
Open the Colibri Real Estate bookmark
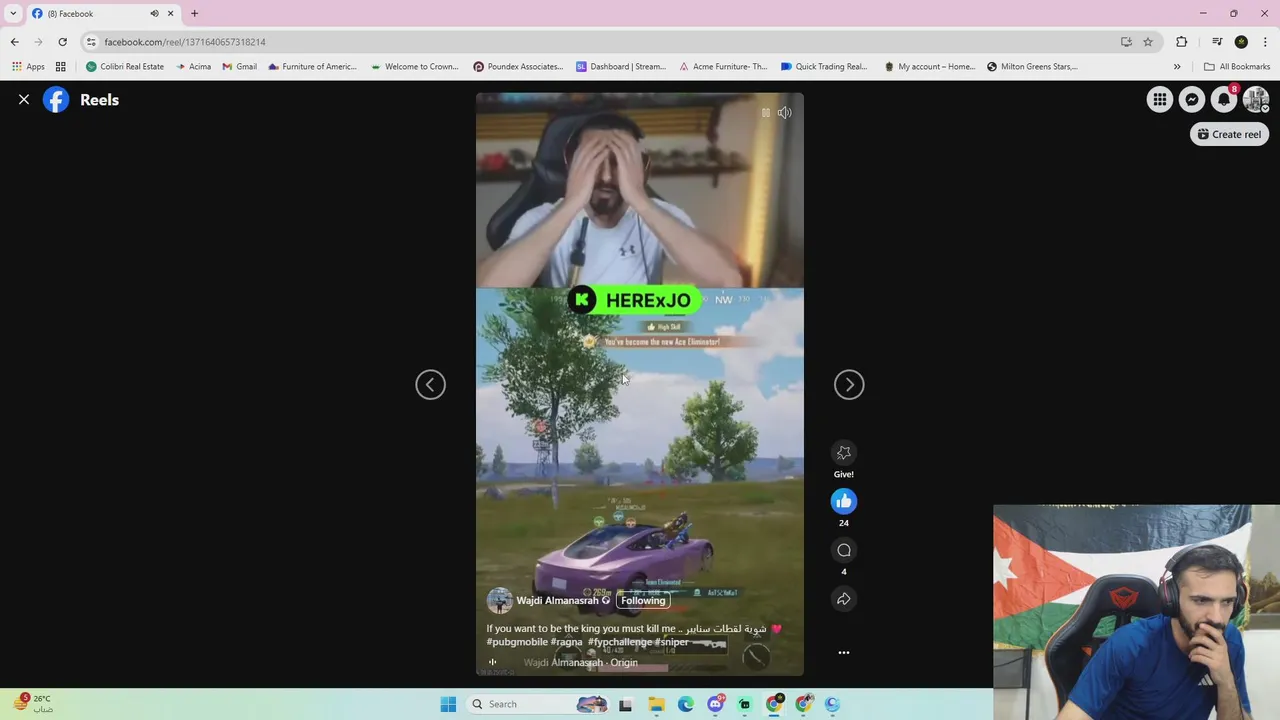[x=125, y=67]
